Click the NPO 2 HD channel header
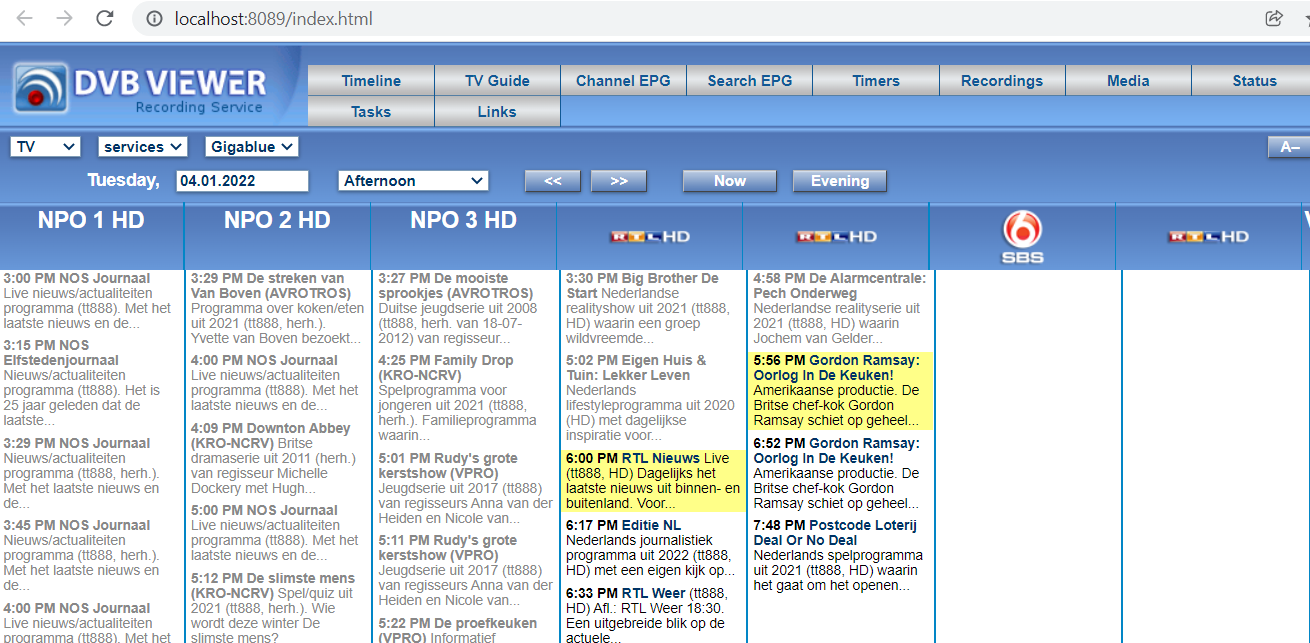This screenshot has width=1310, height=643. pos(277,220)
